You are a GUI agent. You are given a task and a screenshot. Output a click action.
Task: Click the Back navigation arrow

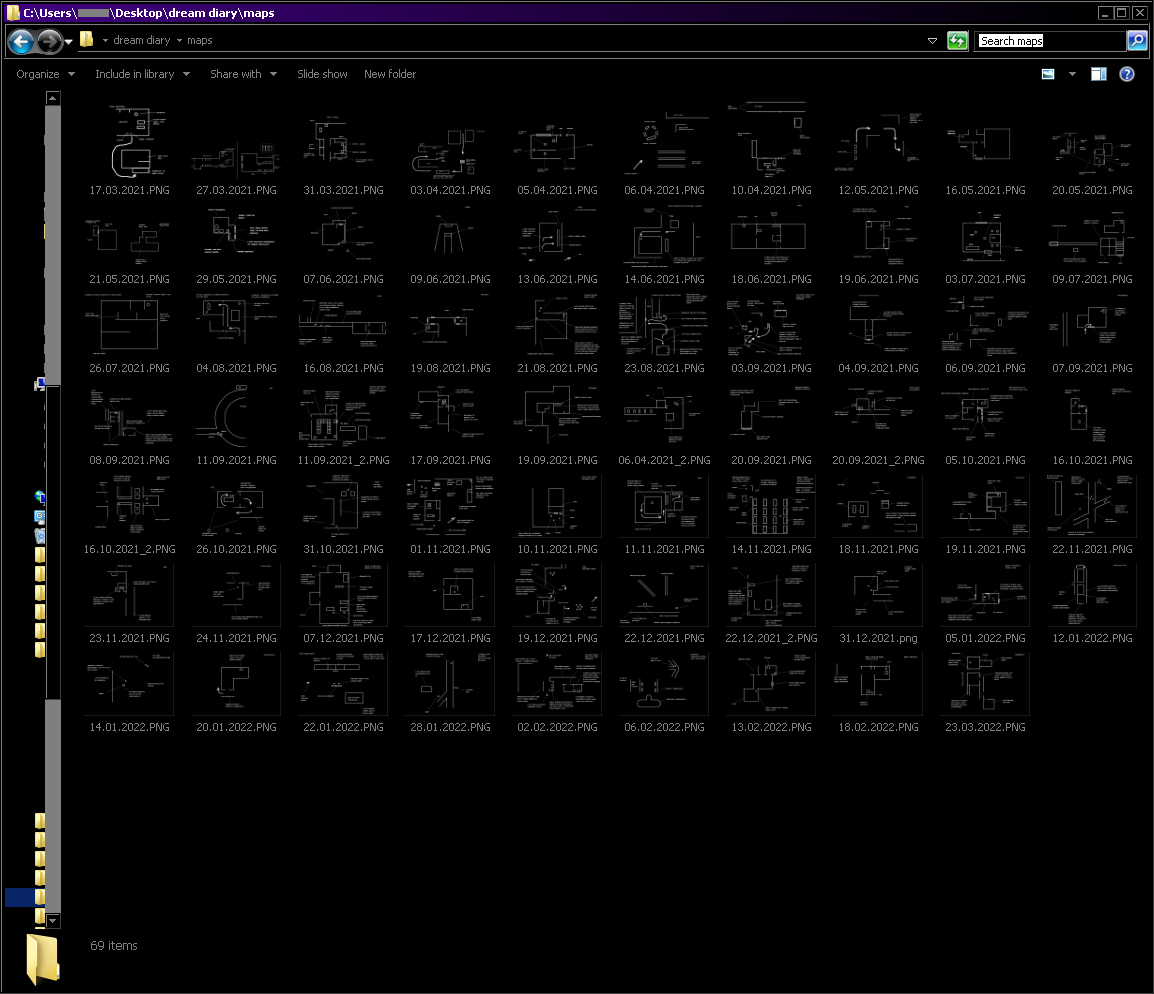click(21, 41)
